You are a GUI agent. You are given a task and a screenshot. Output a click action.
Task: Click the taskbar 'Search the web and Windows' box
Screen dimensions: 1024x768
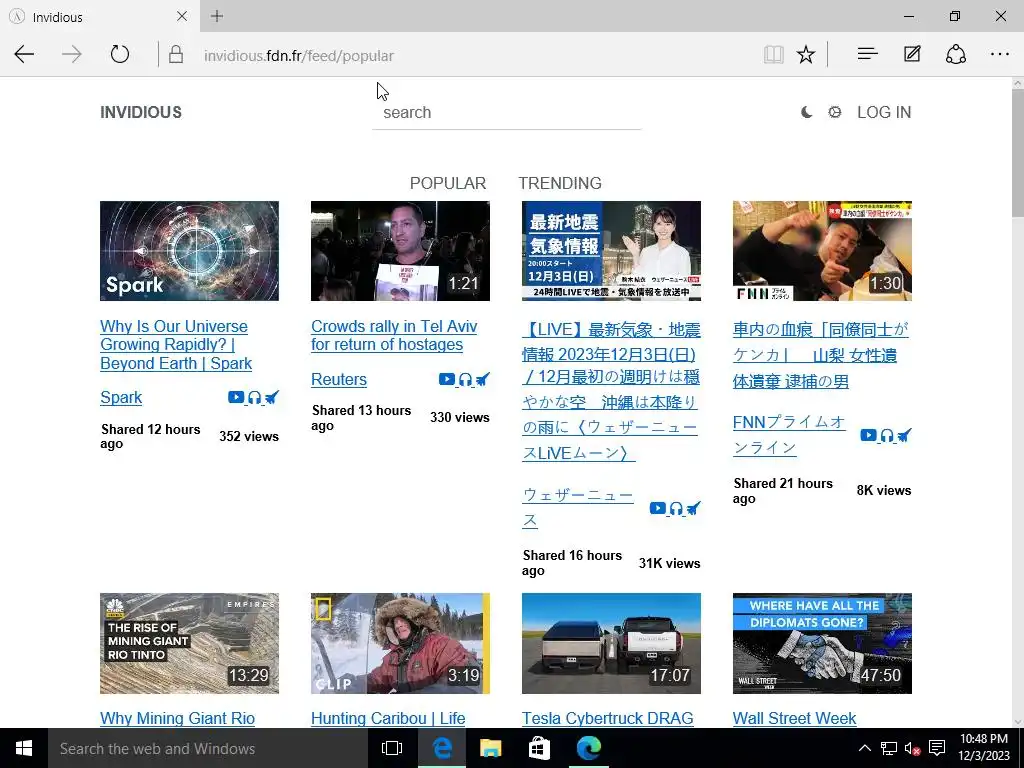tap(208, 748)
